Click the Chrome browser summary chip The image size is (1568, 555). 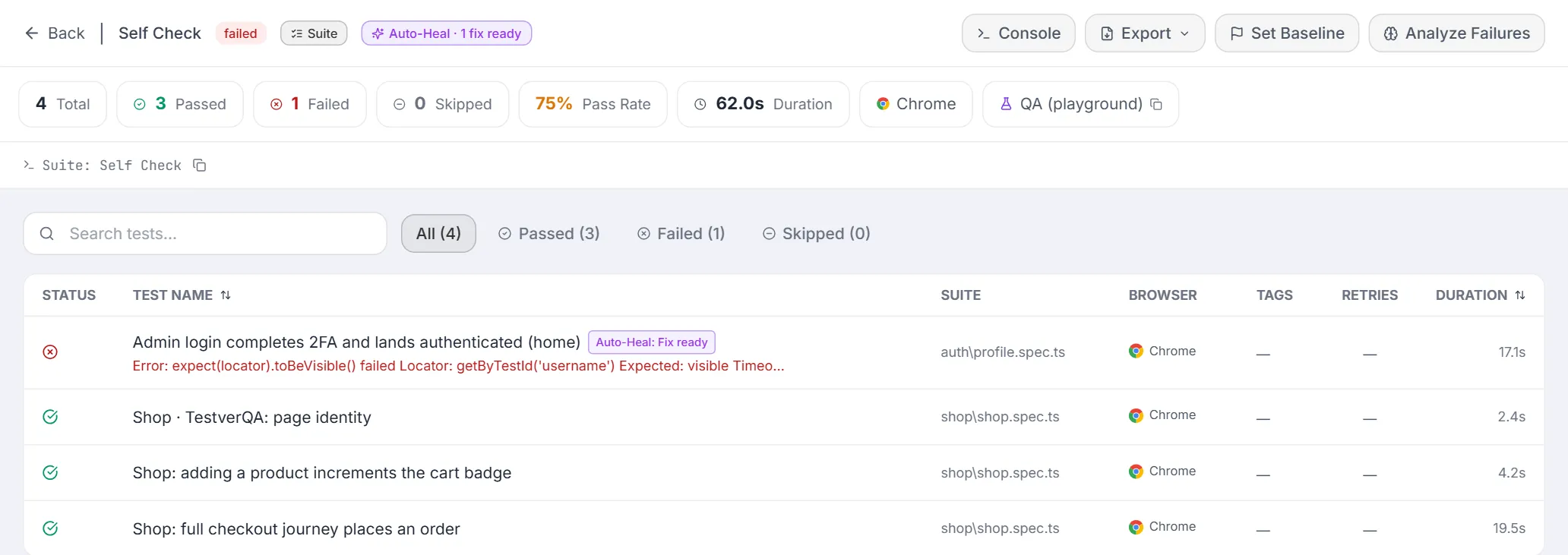[x=916, y=104]
